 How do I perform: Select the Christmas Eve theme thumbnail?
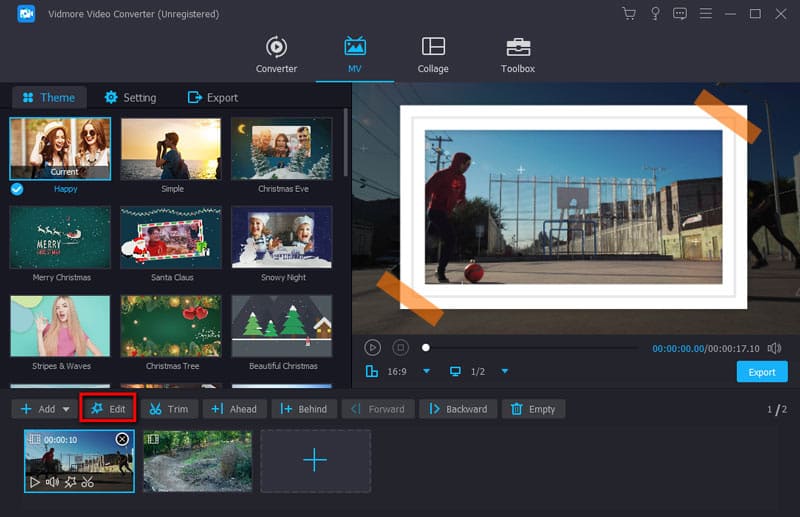[x=281, y=149]
